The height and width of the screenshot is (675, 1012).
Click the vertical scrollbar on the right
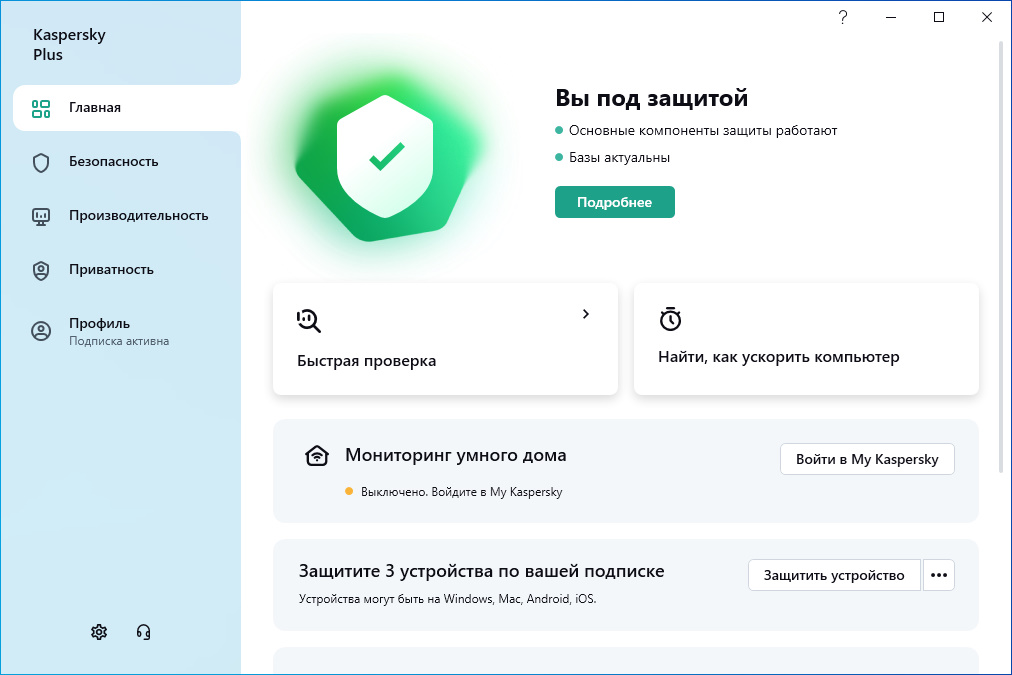[1002, 258]
